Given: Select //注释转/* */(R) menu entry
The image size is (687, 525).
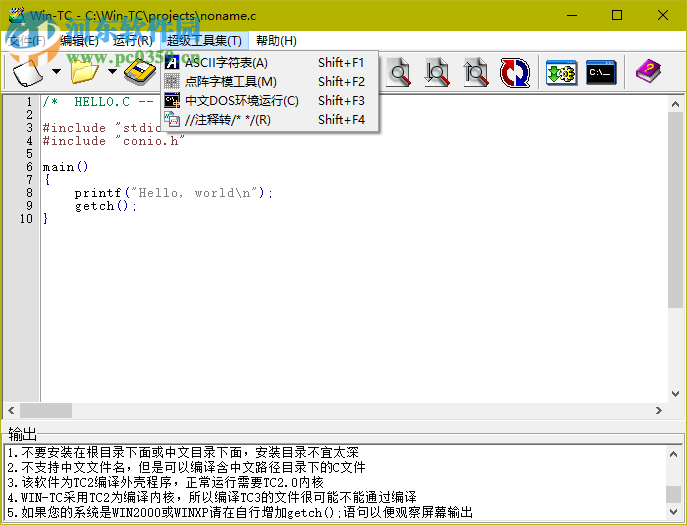Looking at the screenshot, I should click(270, 119).
